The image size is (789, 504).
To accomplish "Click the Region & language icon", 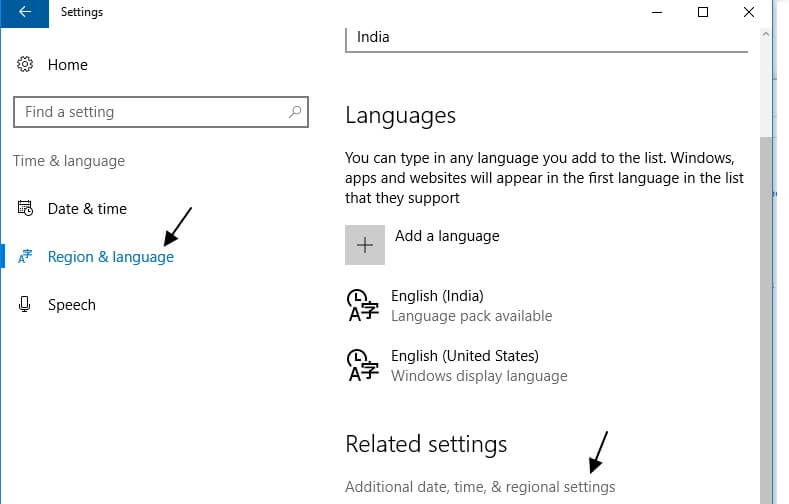I will click(x=25, y=257).
